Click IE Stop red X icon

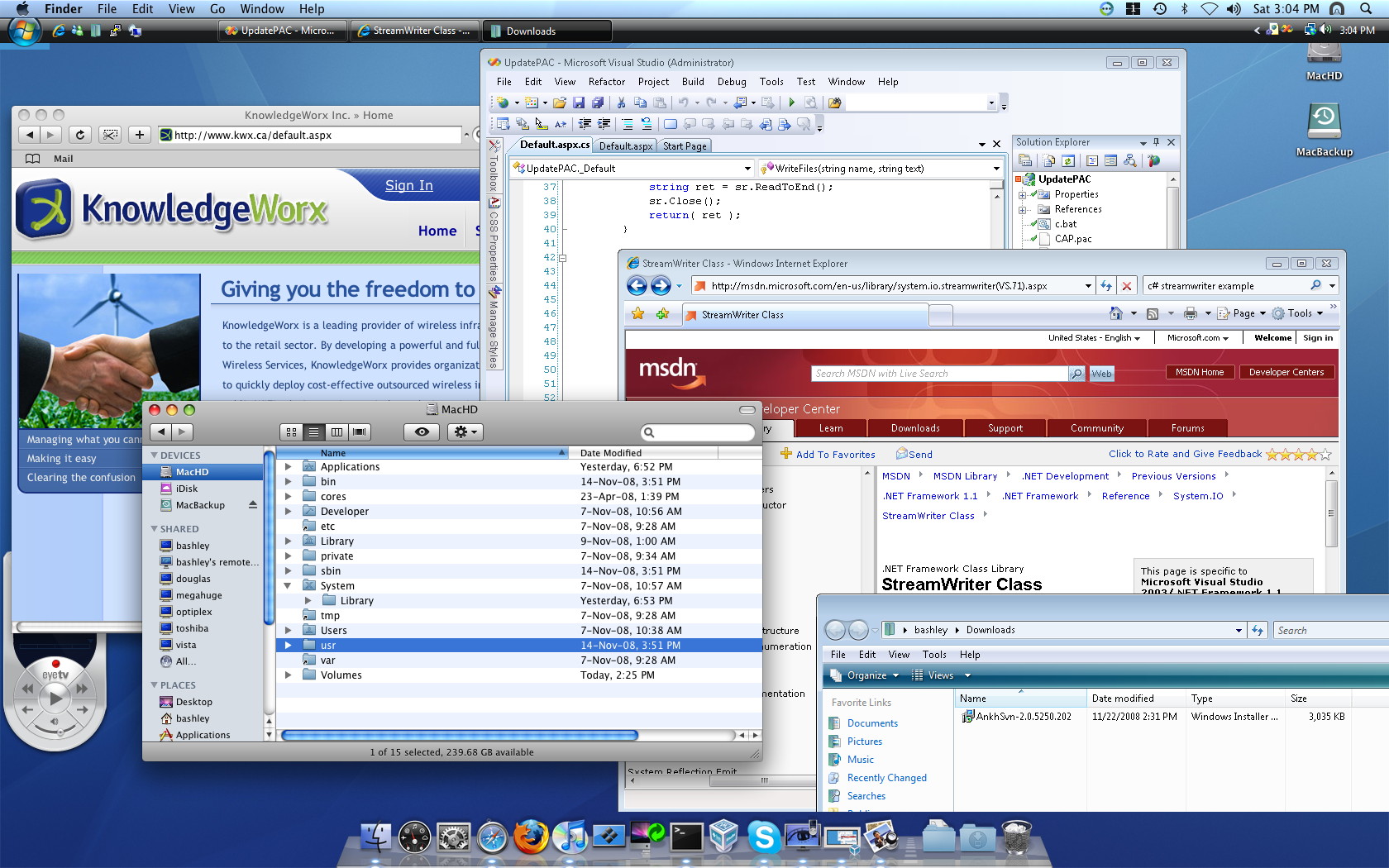point(1126,286)
